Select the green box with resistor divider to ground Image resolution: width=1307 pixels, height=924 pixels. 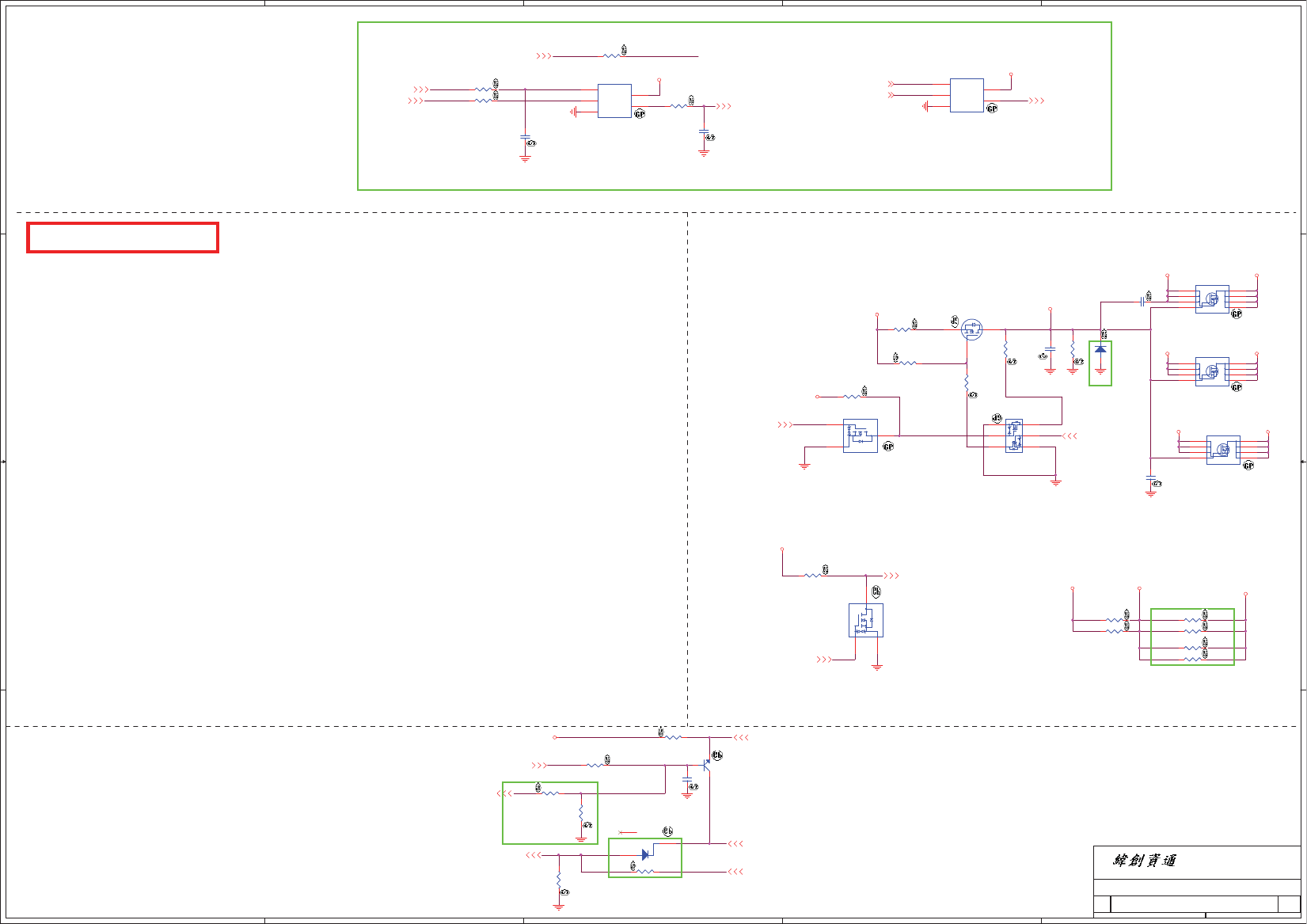pyautogui.click(x=550, y=813)
